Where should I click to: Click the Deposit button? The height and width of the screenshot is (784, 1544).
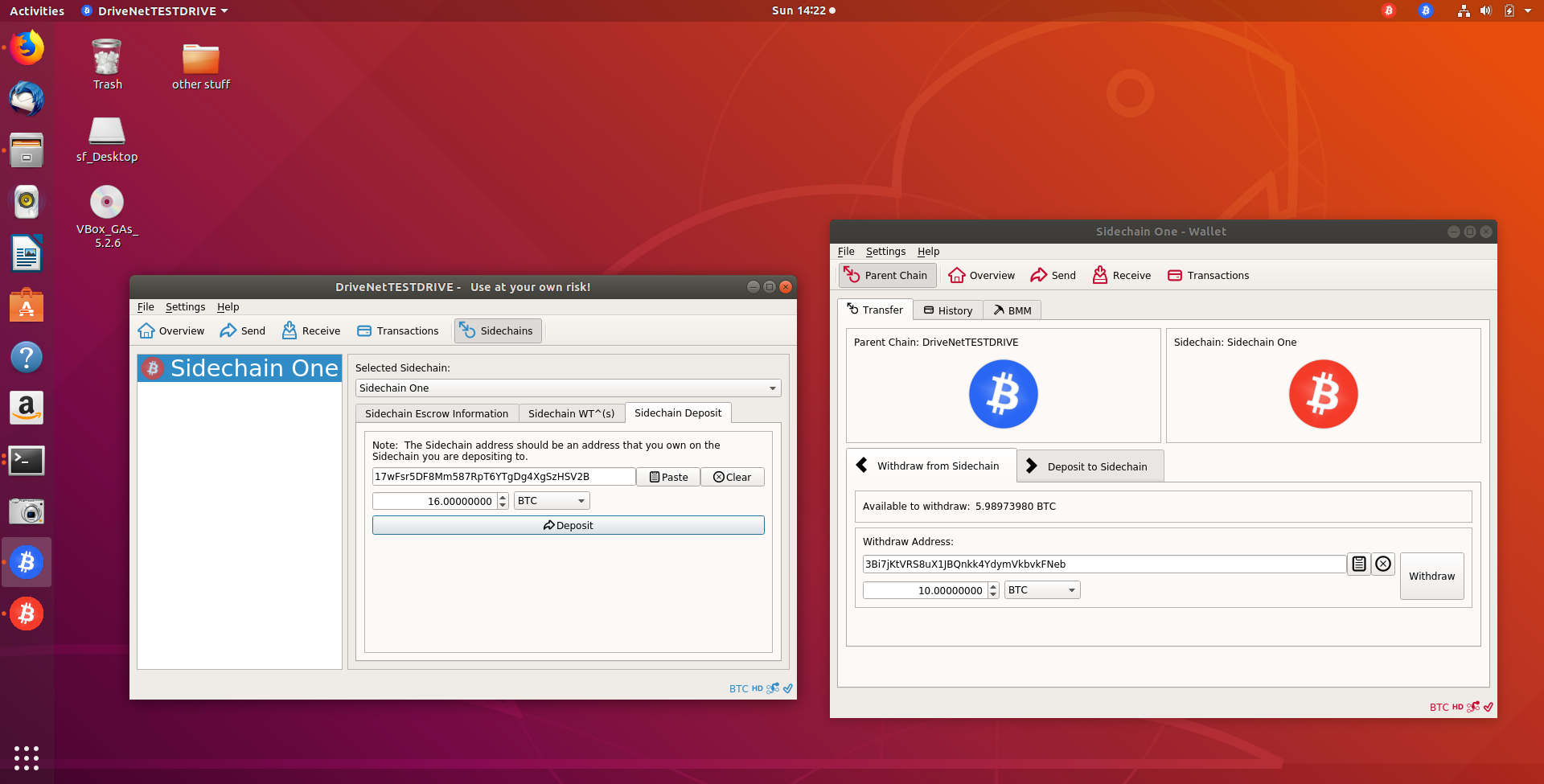[568, 525]
